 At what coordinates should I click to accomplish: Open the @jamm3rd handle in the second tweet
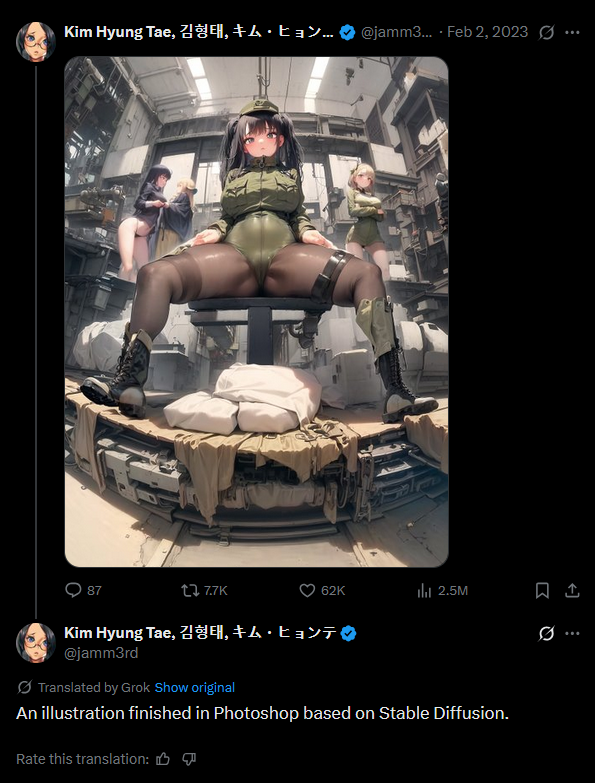[101, 653]
